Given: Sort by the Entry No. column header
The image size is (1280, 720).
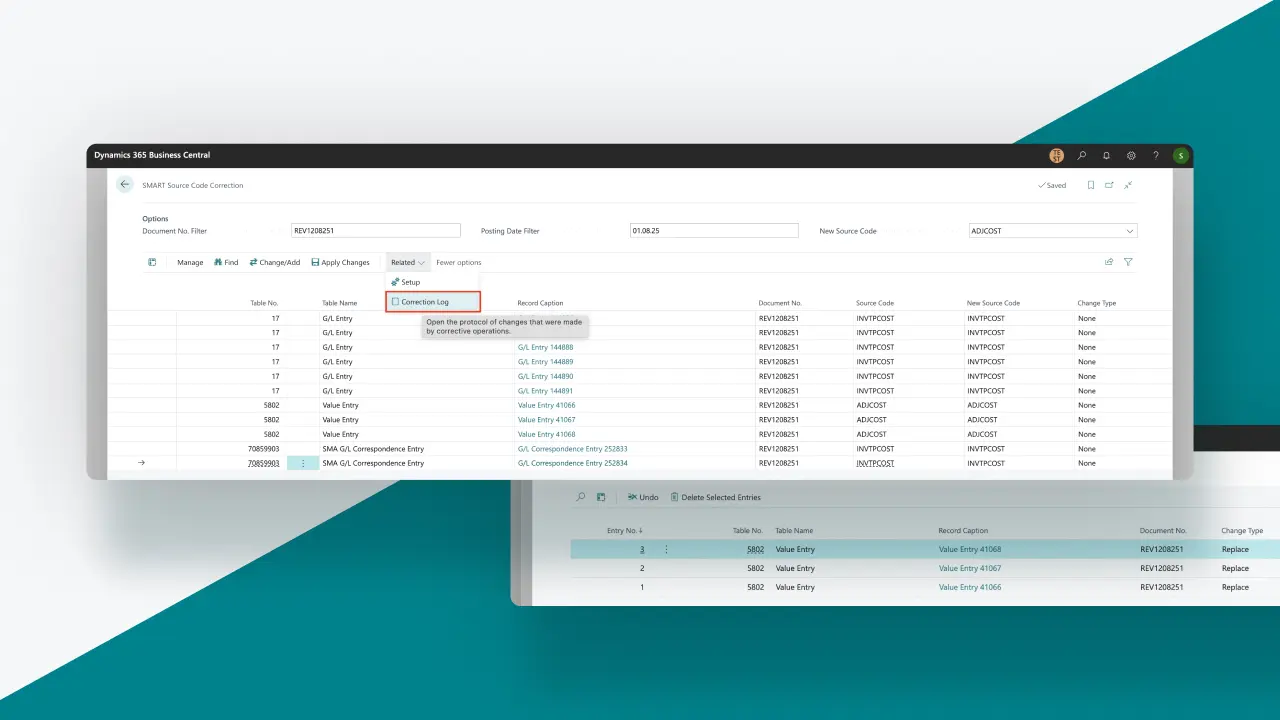Looking at the screenshot, I should (x=623, y=531).
